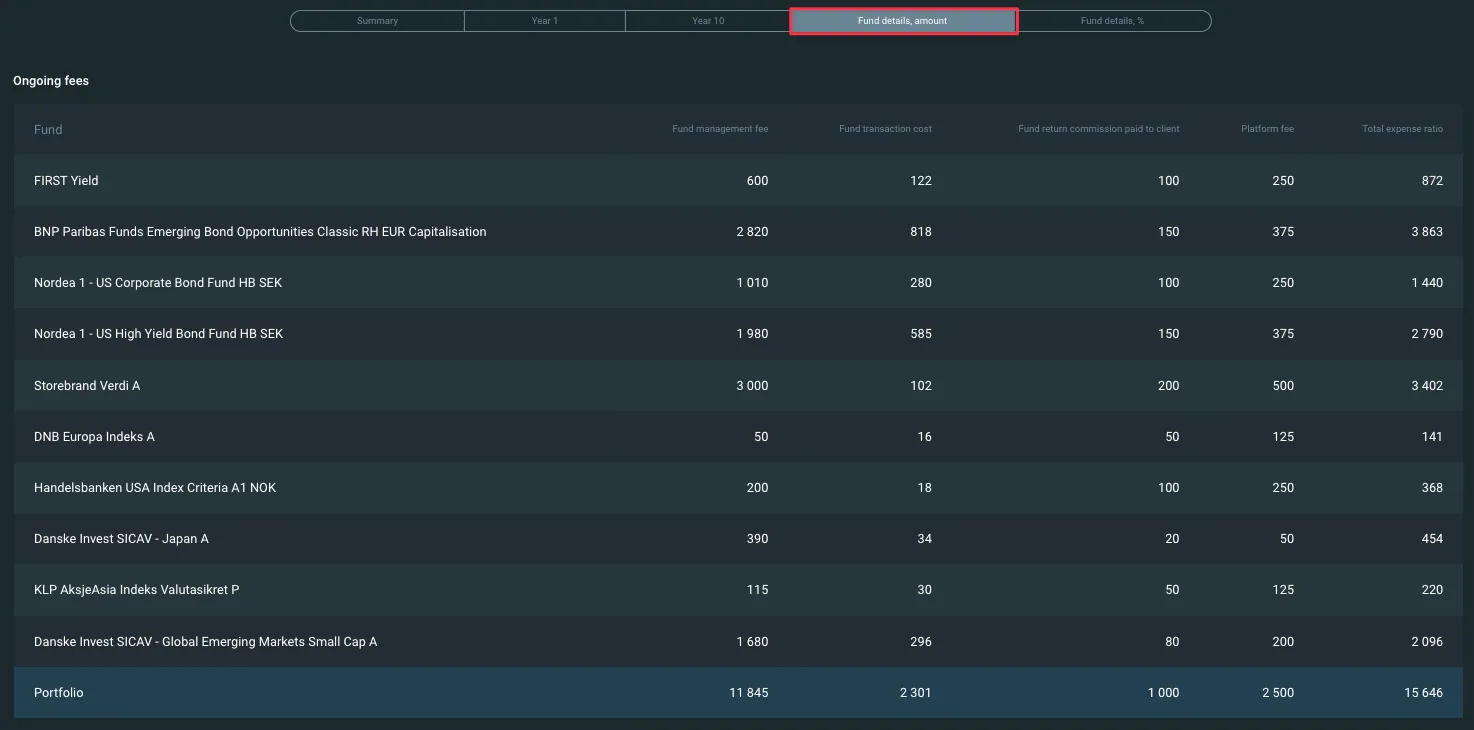Open the Year 1 tab

pyautogui.click(x=545, y=21)
